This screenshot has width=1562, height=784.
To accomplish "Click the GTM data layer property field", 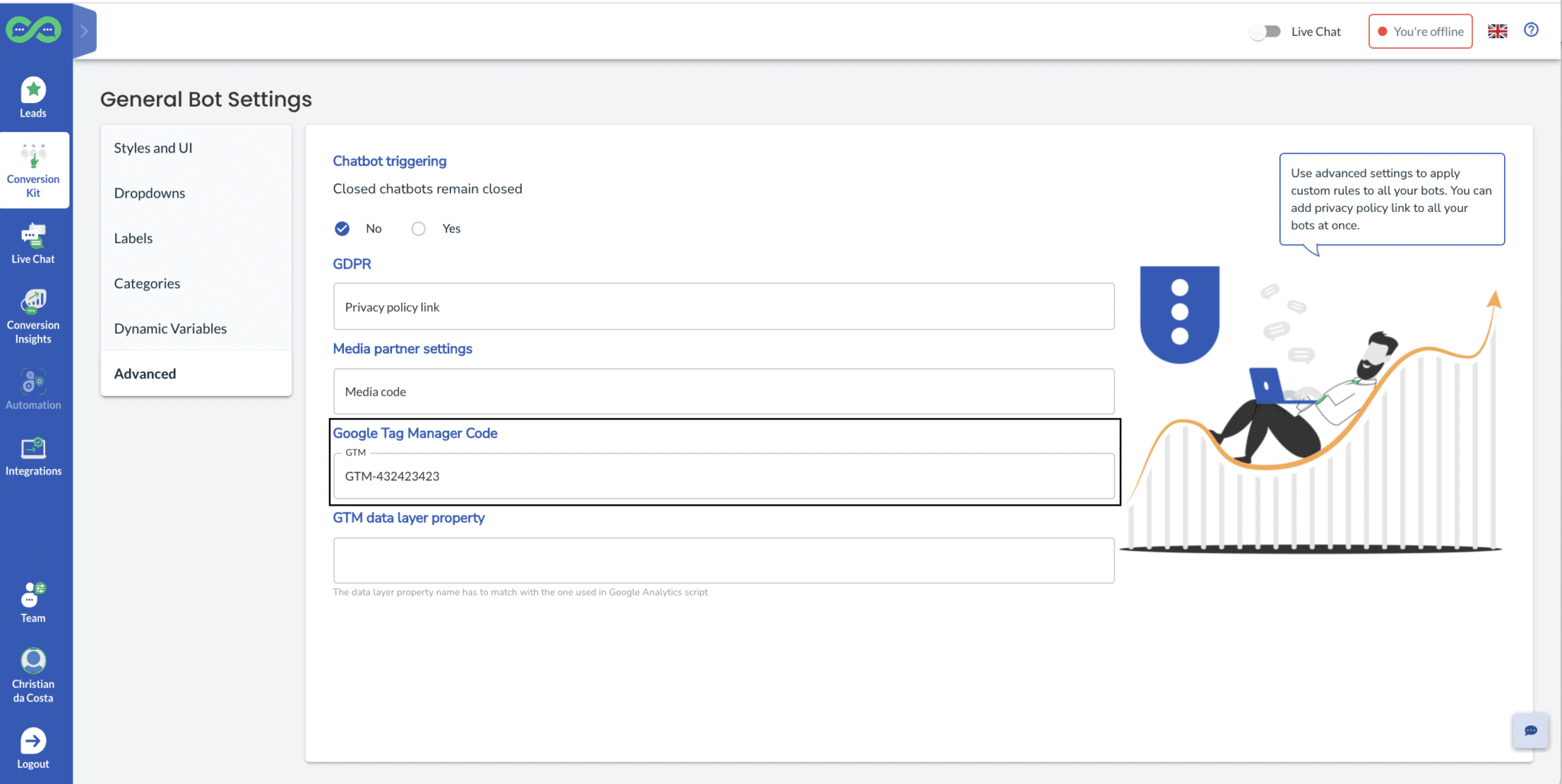I will click(x=723, y=561).
